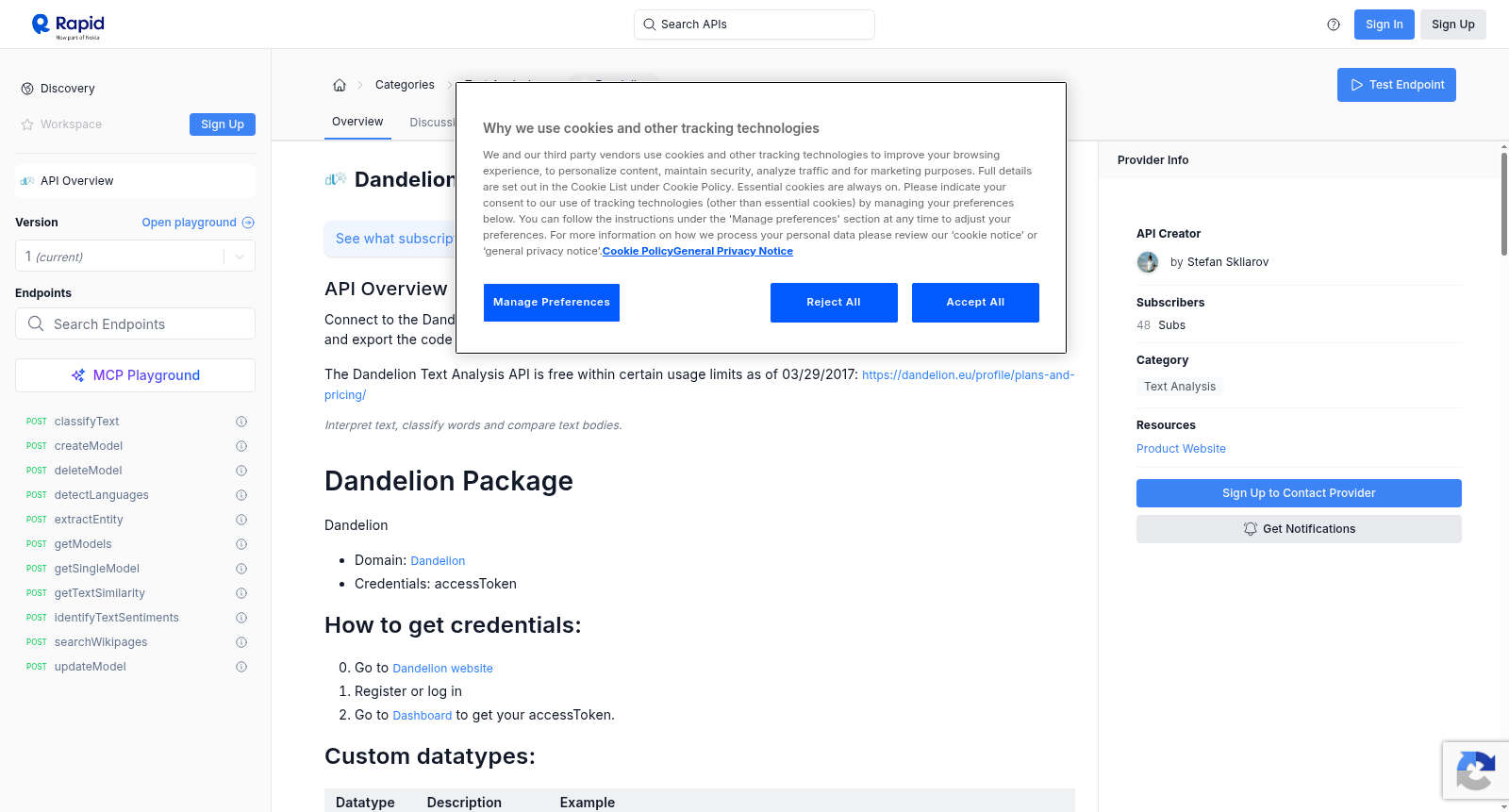Click info icon next to detectLanguages
The height and width of the screenshot is (812, 1509).
(241, 495)
